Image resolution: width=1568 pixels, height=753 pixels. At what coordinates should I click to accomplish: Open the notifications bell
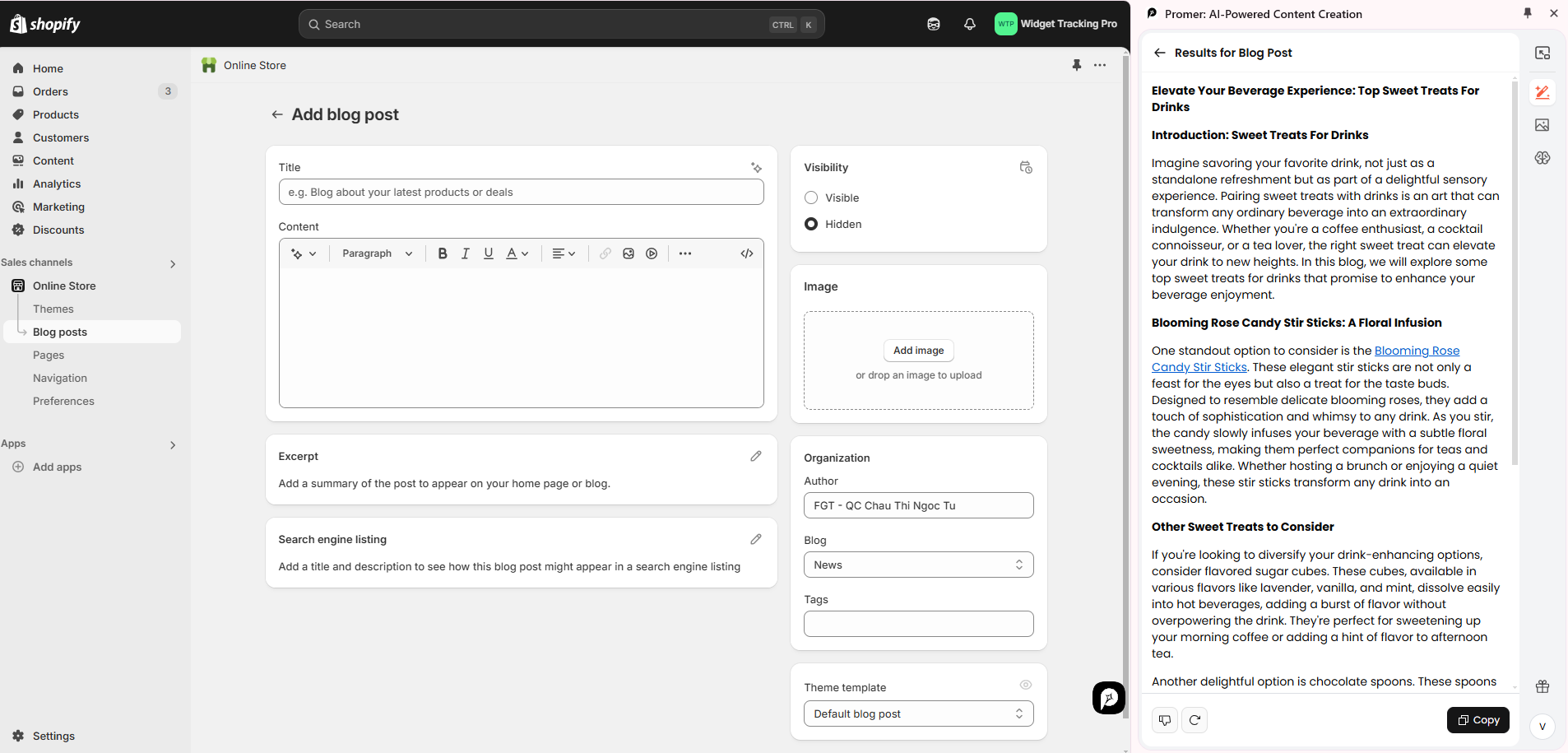(970, 24)
